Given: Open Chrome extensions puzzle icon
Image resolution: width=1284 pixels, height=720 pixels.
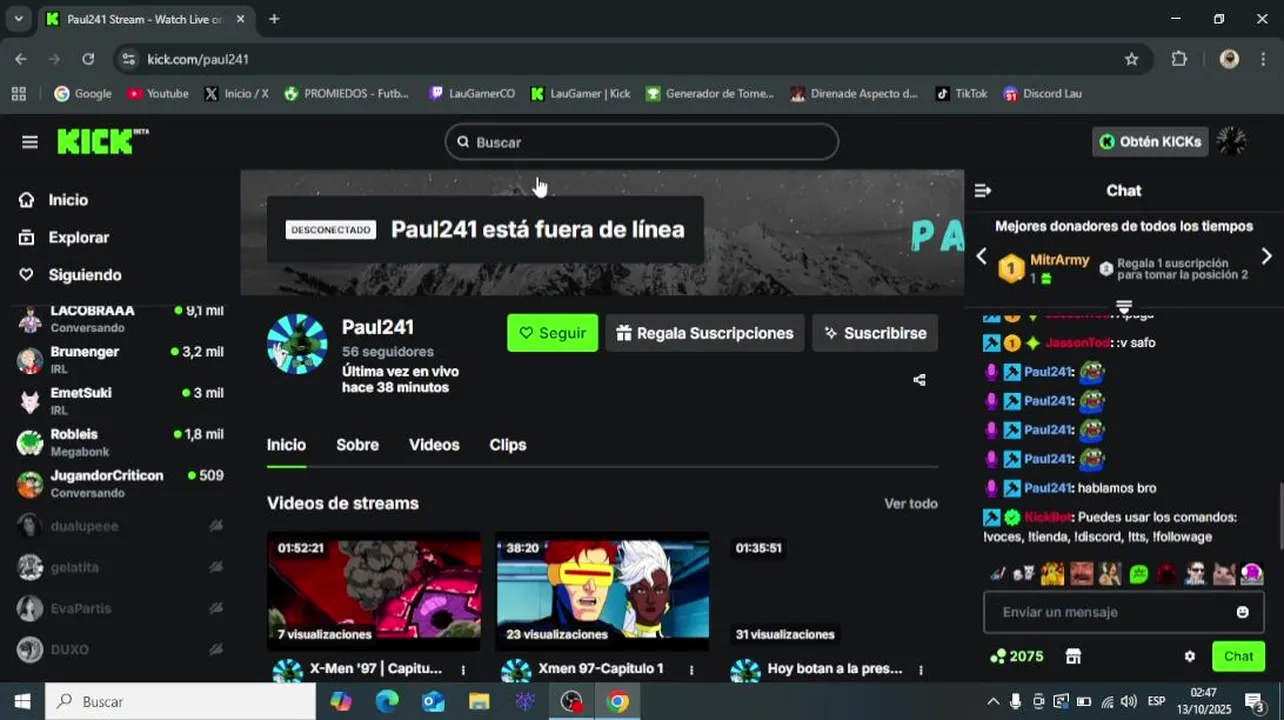Looking at the screenshot, I should (1179, 59).
